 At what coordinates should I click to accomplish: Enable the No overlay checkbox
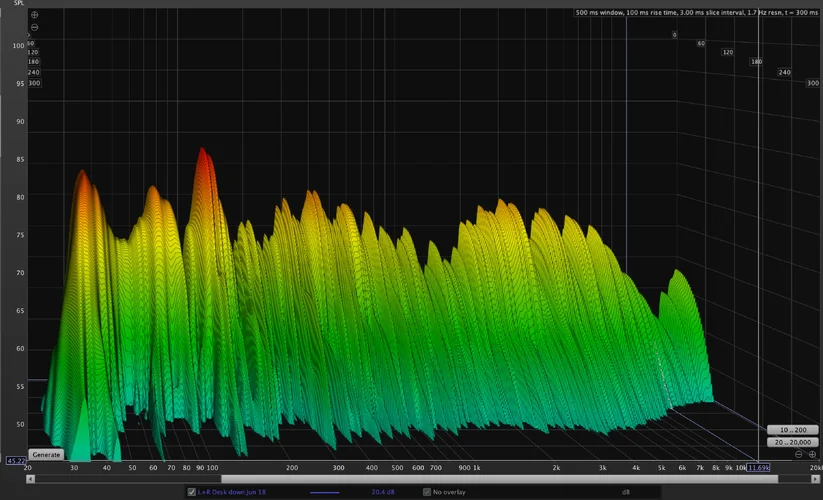click(x=427, y=492)
